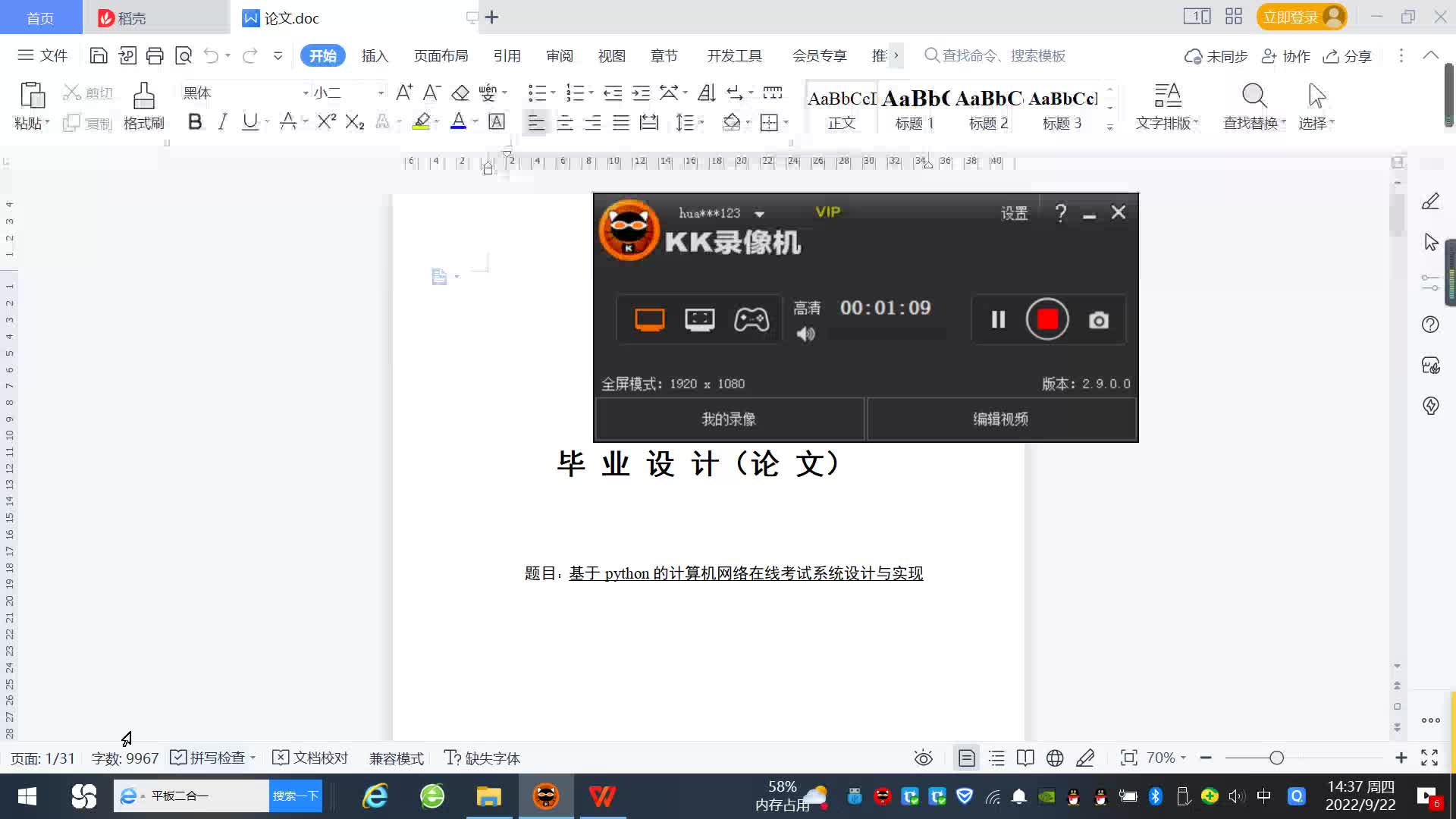Click the eye protection mode icon in status bar
This screenshot has height=819, width=1456.
(x=923, y=758)
